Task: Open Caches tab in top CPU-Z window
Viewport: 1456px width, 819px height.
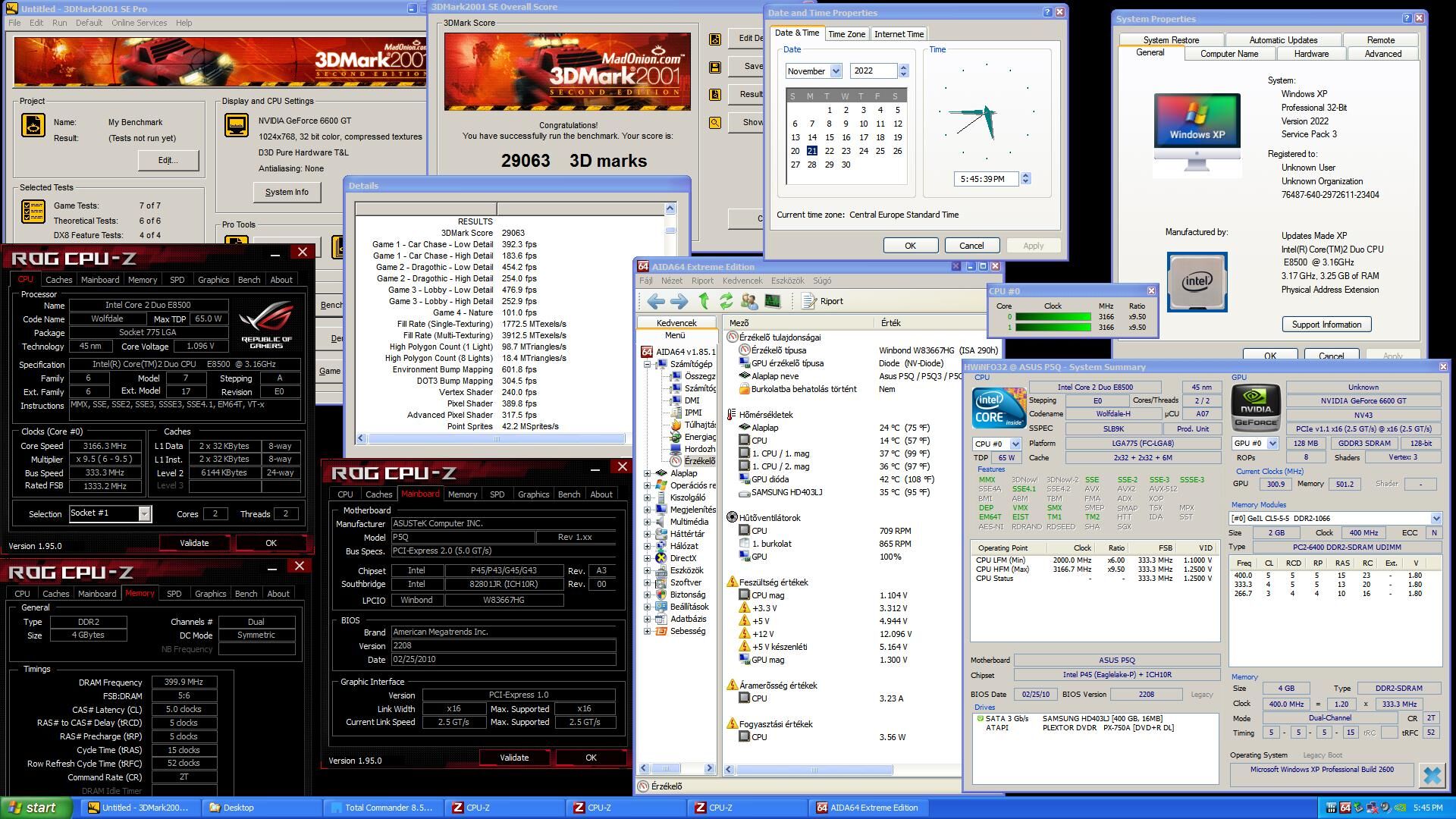Action: pos(58,280)
